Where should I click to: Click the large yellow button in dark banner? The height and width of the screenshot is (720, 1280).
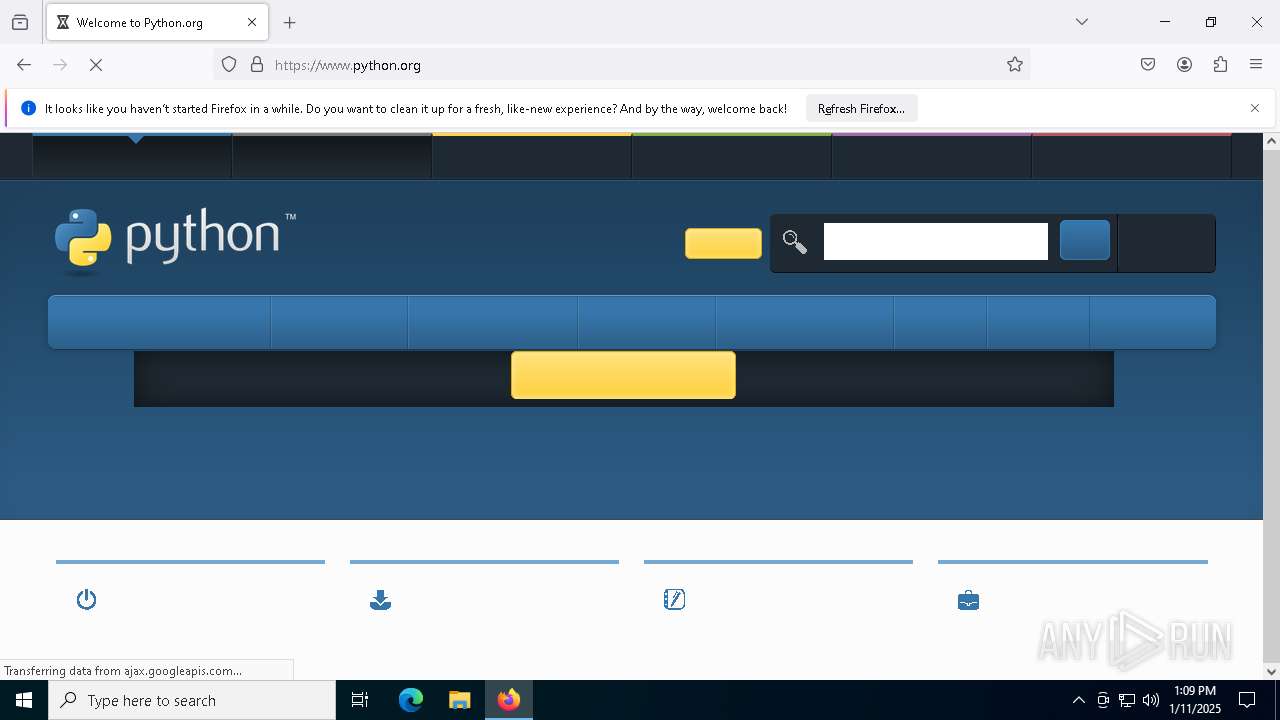tap(623, 375)
